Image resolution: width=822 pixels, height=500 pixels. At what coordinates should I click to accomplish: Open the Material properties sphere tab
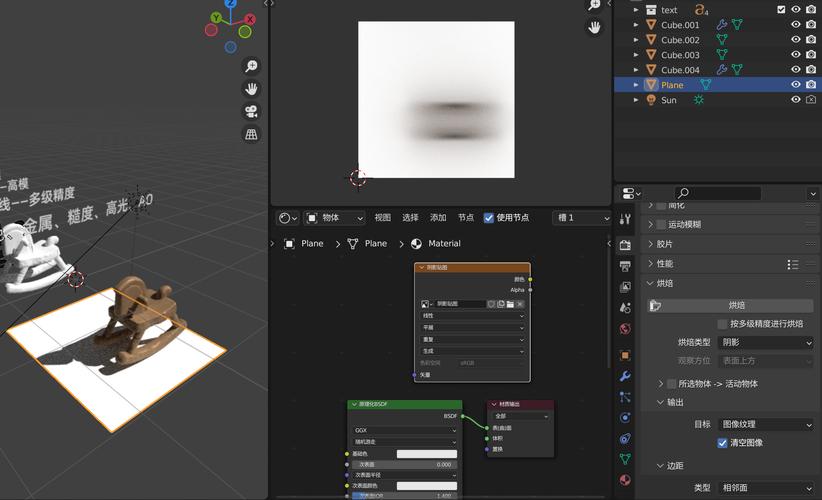click(625, 480)
